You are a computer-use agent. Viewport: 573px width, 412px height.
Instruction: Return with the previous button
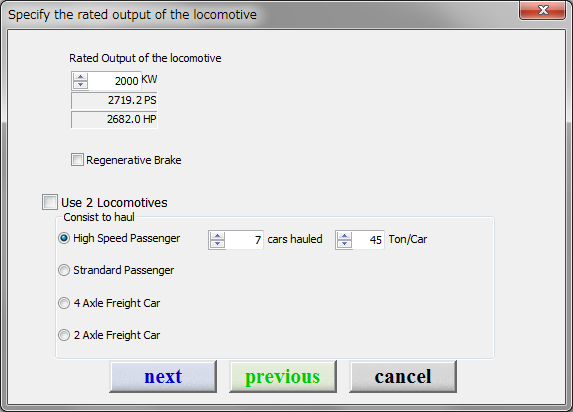tap(283, 377)
